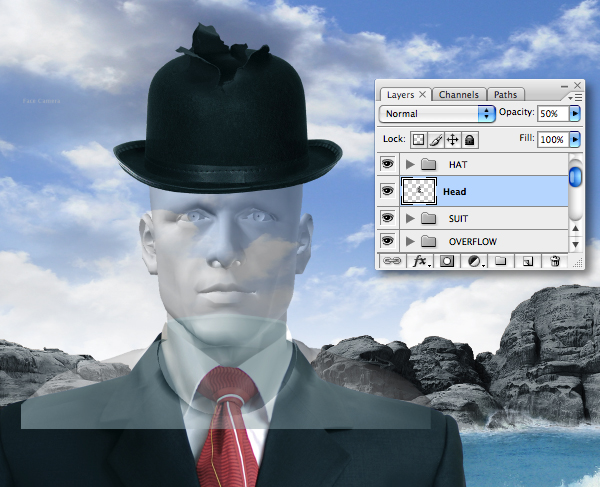Click the HAT folder icon
Image resolution: width=600 pixels, height=487 pixels.
[429, 165]
